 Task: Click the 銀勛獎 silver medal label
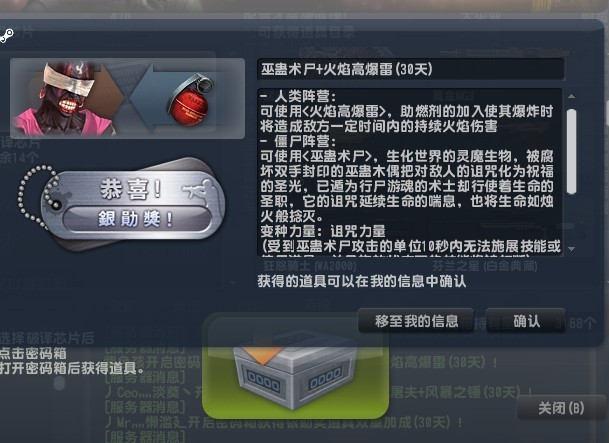[x=136, y=219]
